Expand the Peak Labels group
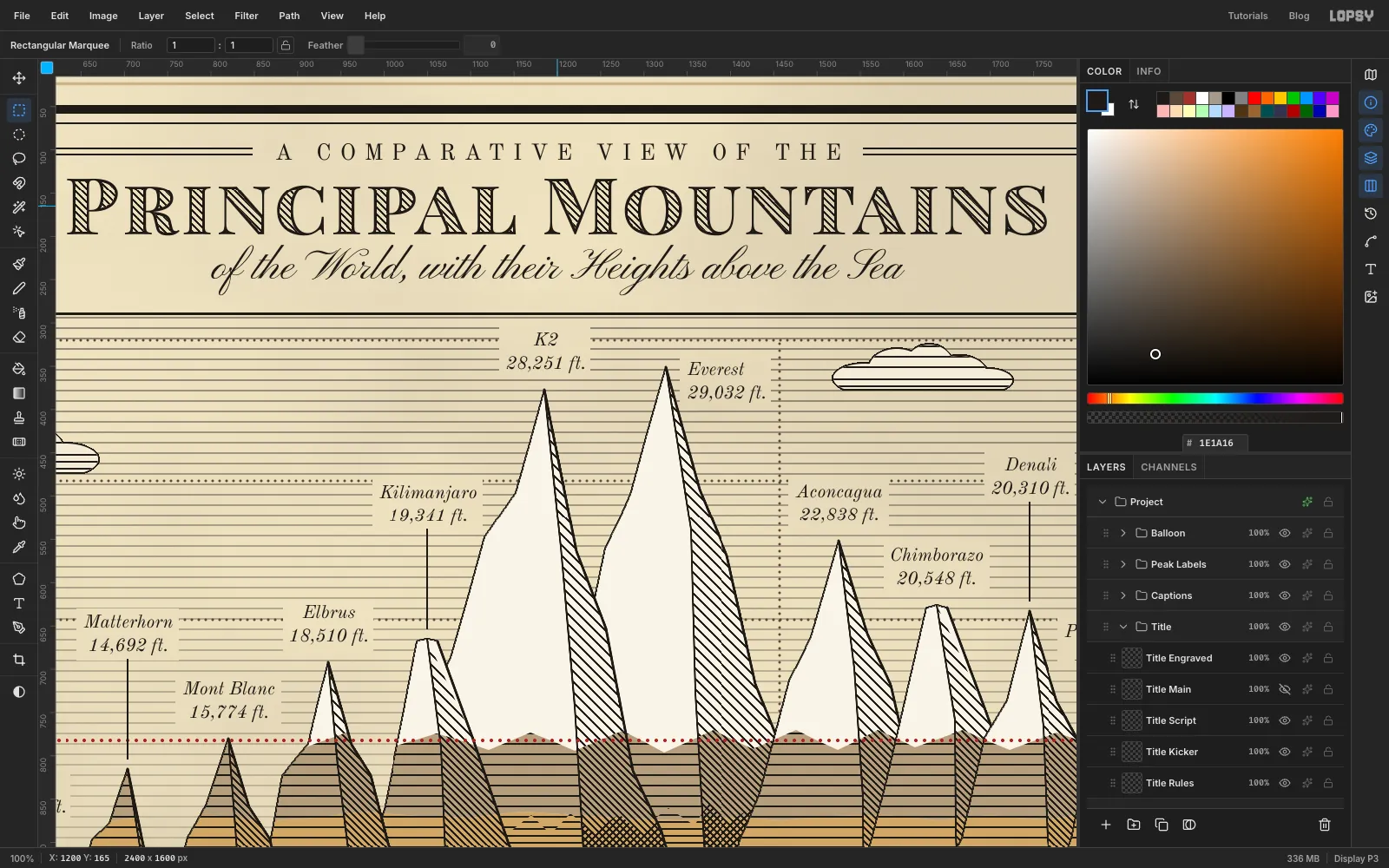The height and width of the screenshot is (868, 1389). click(x=1123, y=564)
